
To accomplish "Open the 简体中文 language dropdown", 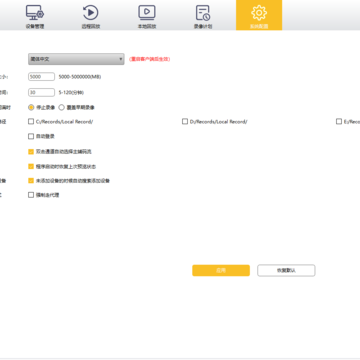I will point(76,59).
